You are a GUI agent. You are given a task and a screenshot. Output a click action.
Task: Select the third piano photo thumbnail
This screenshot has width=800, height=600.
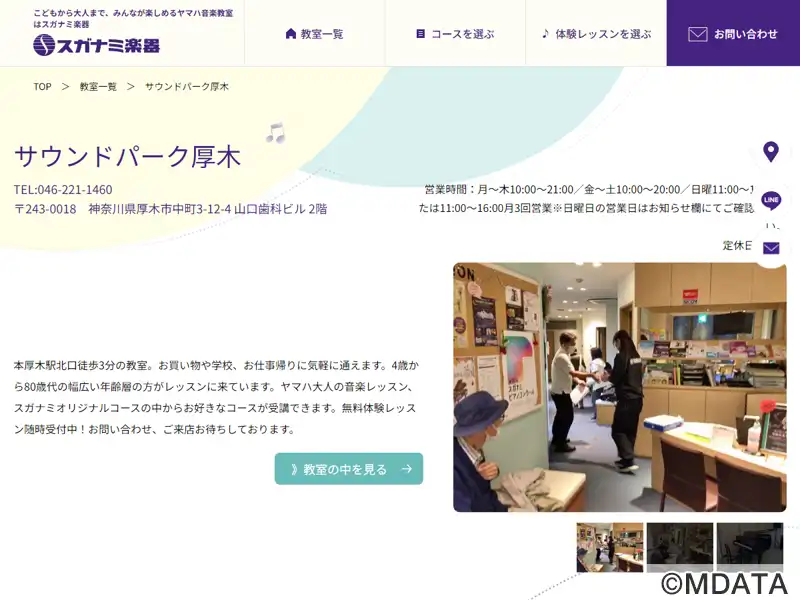click(x=750, y=547)
